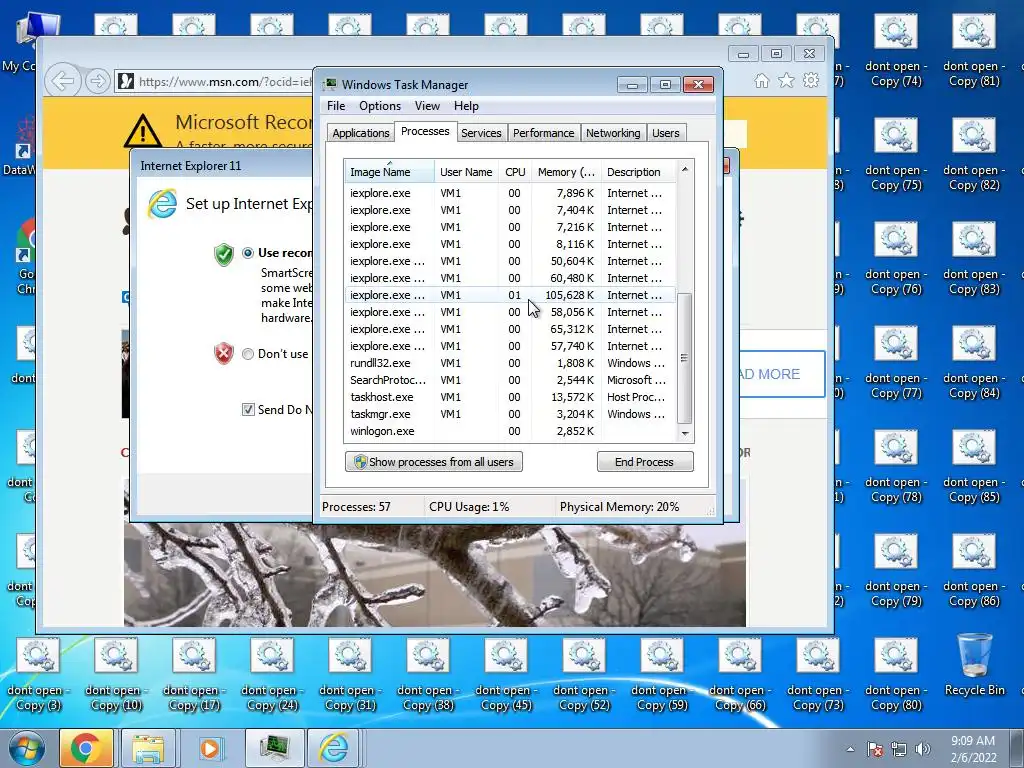Image resolution: width=1024 pixels, height=768 pixels.
Task: Launch Windows Media Player taskbar icon
Action: click(210, 748)
